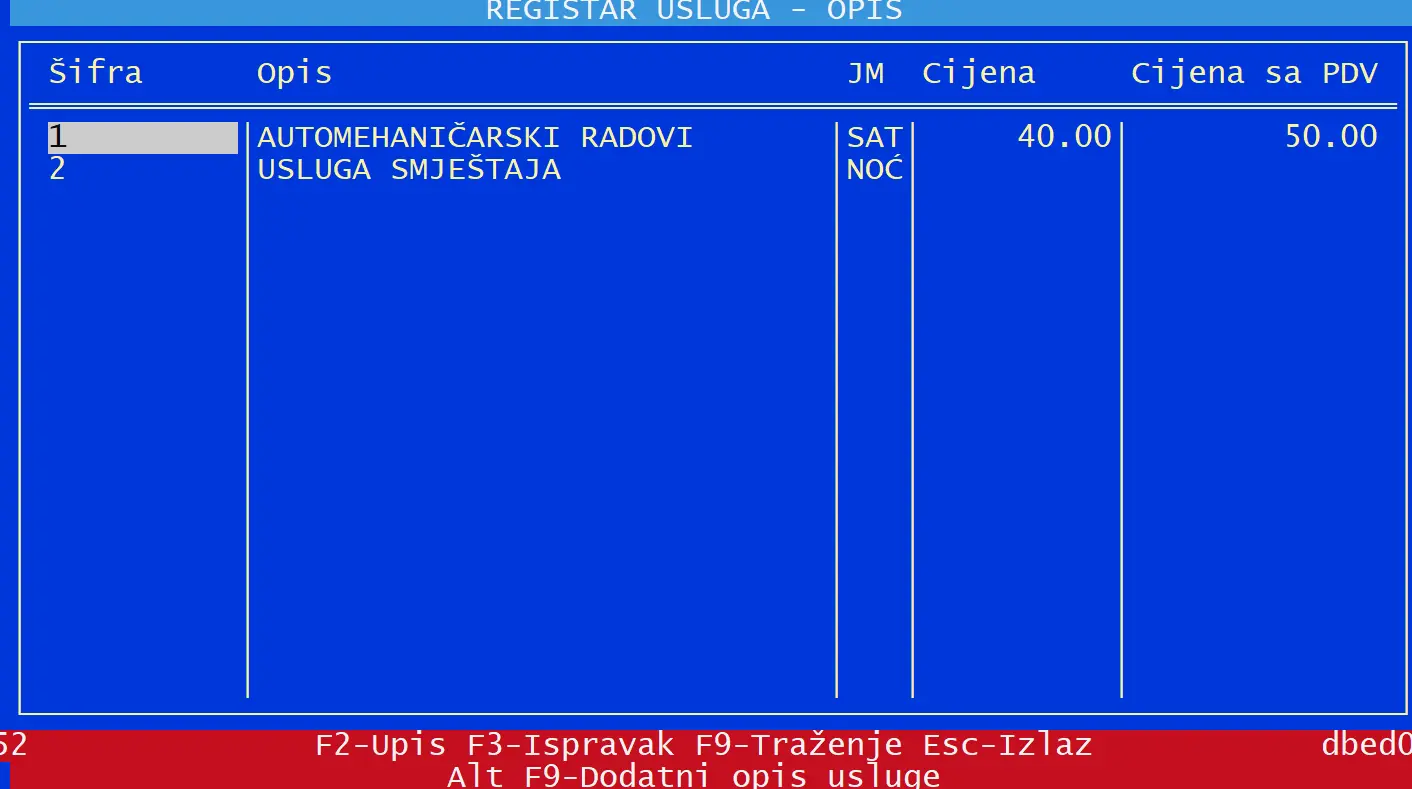Select the highlighted Šifra cell with code 1

point(142,137)
